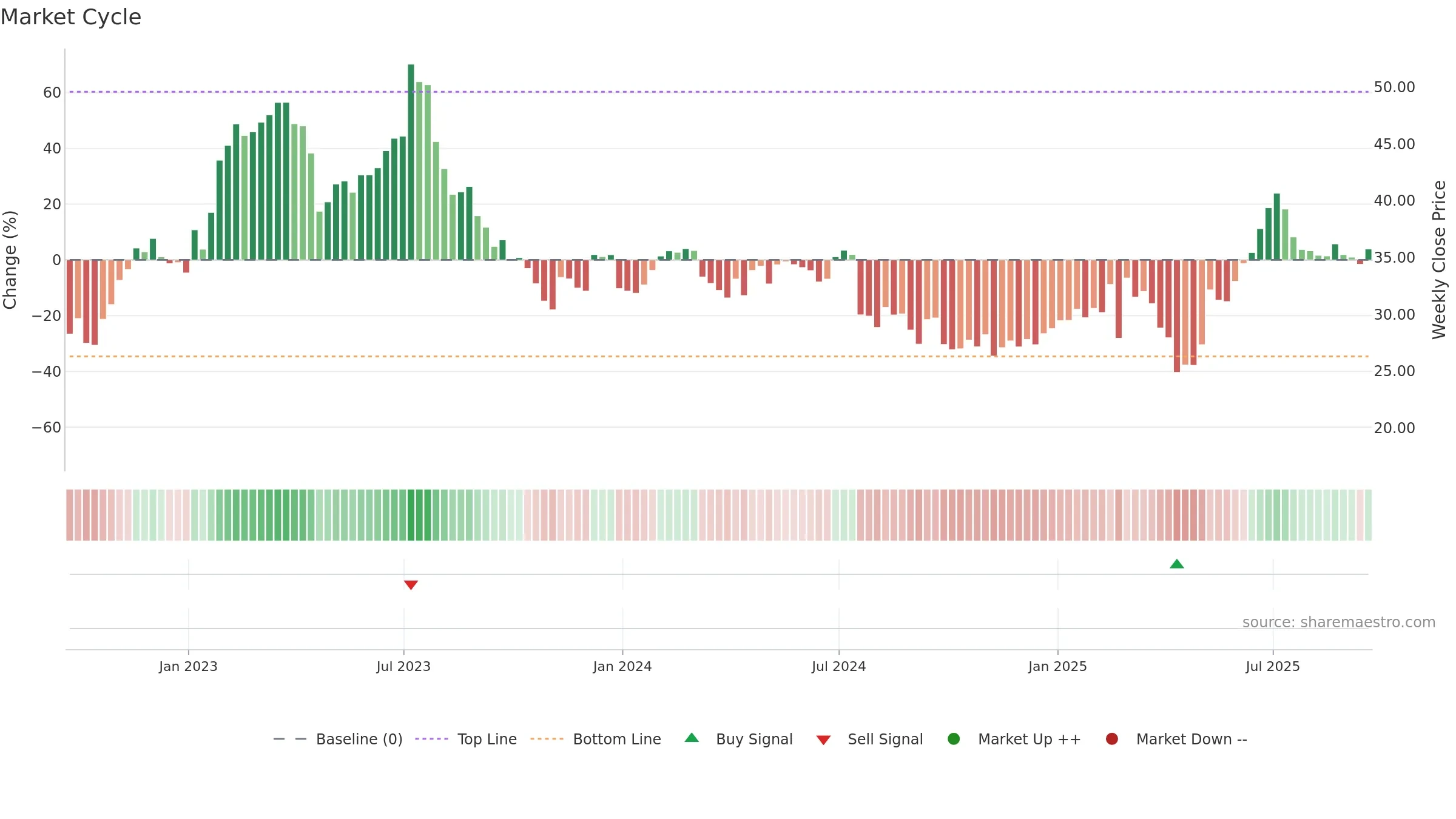
Task: Click the Market Down -- red legend dot
Action: click(x=1112, y=739)
